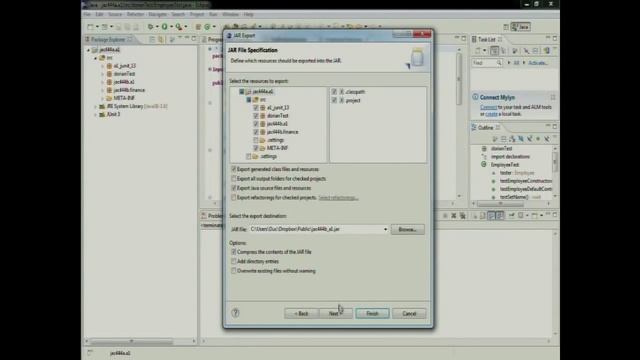This screenshot has height=360, width=640.
Task: Click New Task icon in Task List
Action: (478, 51)
